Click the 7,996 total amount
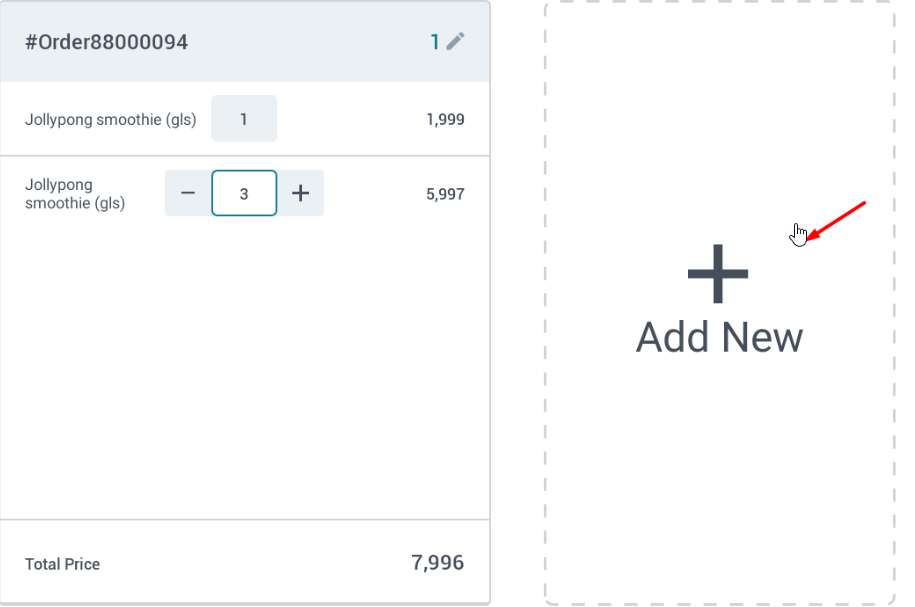This screenshot has height=607, width=915. tap(437, 563)
